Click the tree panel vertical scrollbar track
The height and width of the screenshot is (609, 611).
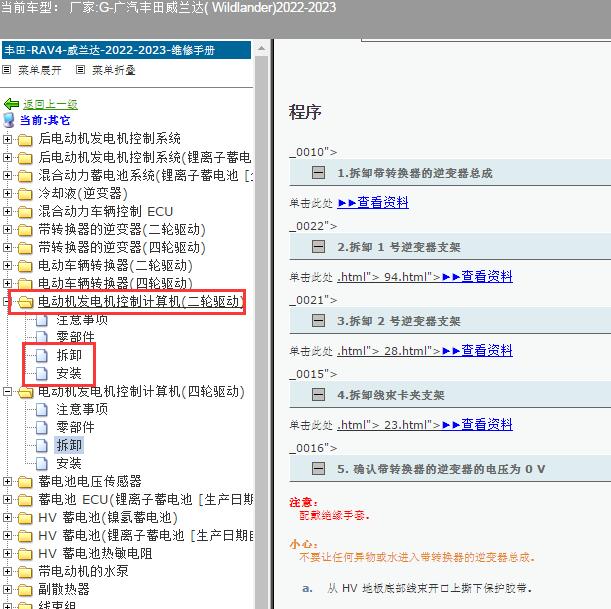pyautogui.click(x=261, y=331)
